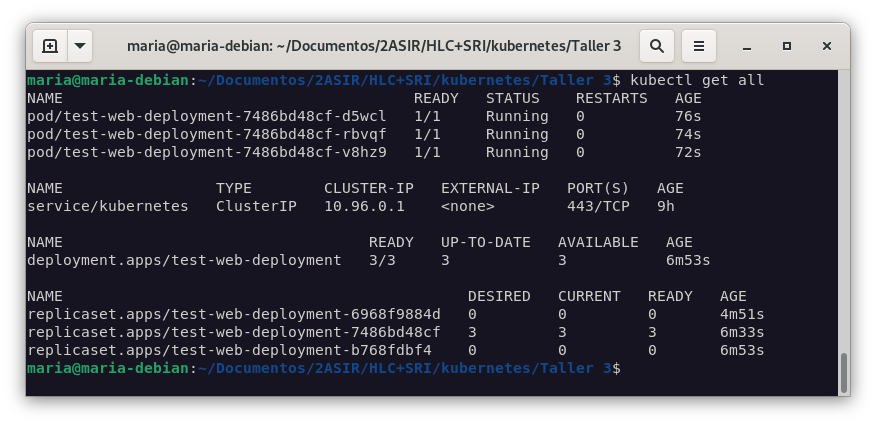Open the terminal search tool

click(656, 46)
